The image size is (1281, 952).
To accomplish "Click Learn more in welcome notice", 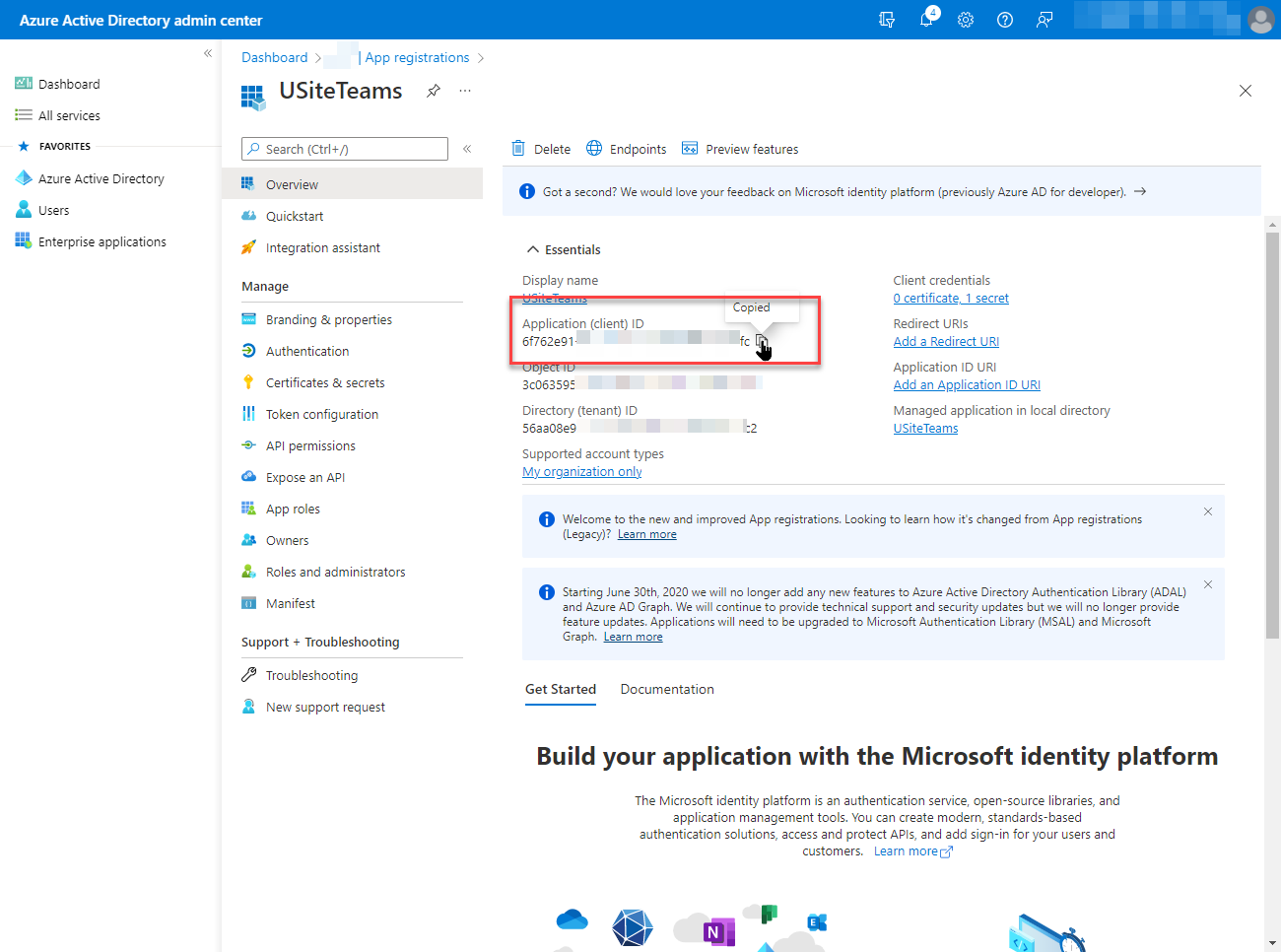I will [647, 534].
